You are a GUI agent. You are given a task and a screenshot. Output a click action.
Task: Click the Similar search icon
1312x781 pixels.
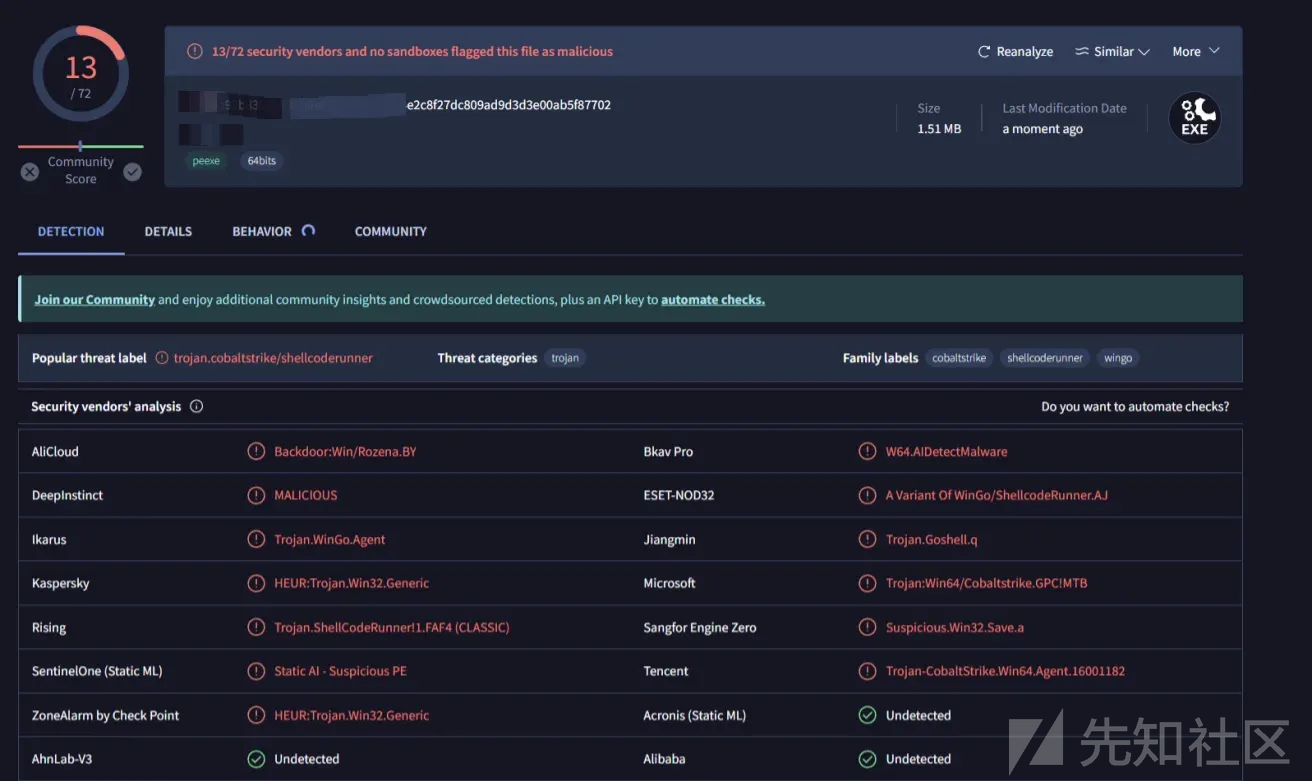point(1081,52)
